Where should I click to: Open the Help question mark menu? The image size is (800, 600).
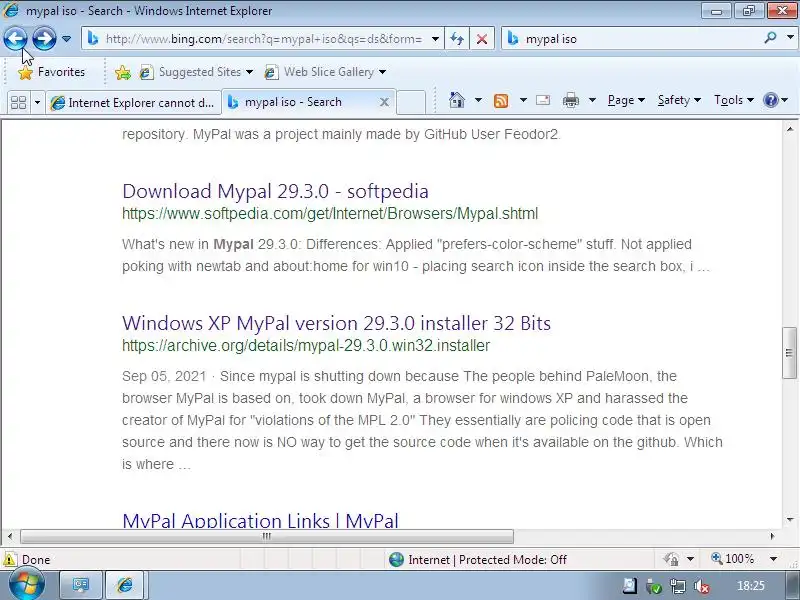click(x=775, y=100)
